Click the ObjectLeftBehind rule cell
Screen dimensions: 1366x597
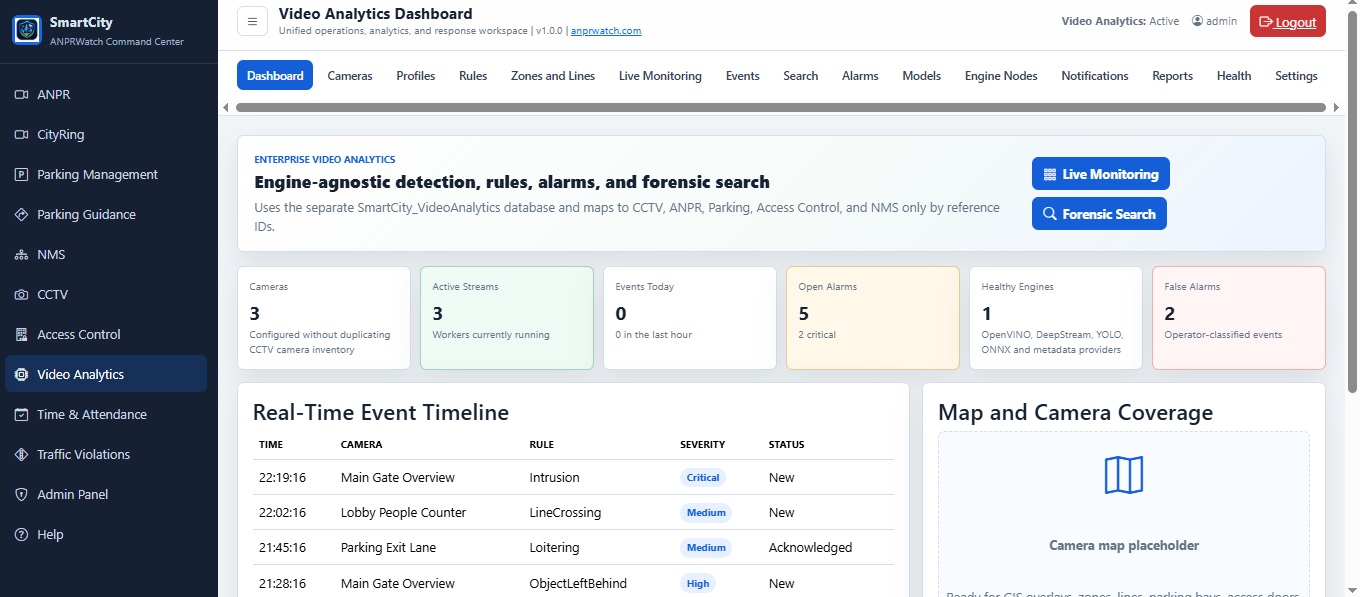pos(578,584)
